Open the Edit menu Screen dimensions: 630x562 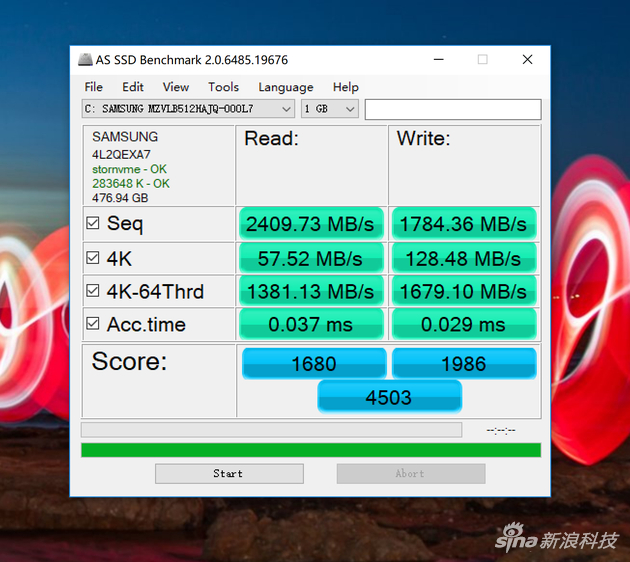point(133,87)
